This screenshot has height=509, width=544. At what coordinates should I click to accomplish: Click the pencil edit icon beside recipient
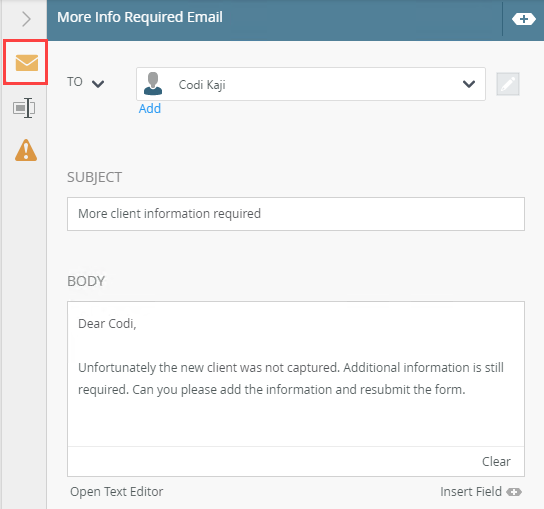pos(508,84)
